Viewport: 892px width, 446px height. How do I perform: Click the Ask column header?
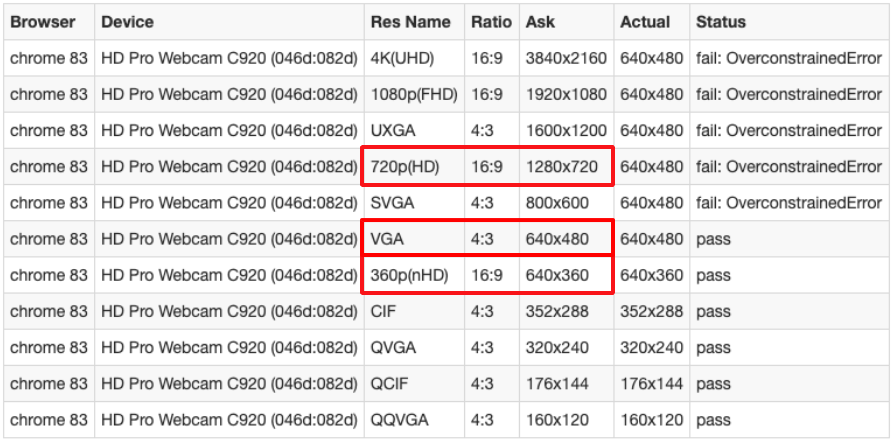[x=540, y=21]
